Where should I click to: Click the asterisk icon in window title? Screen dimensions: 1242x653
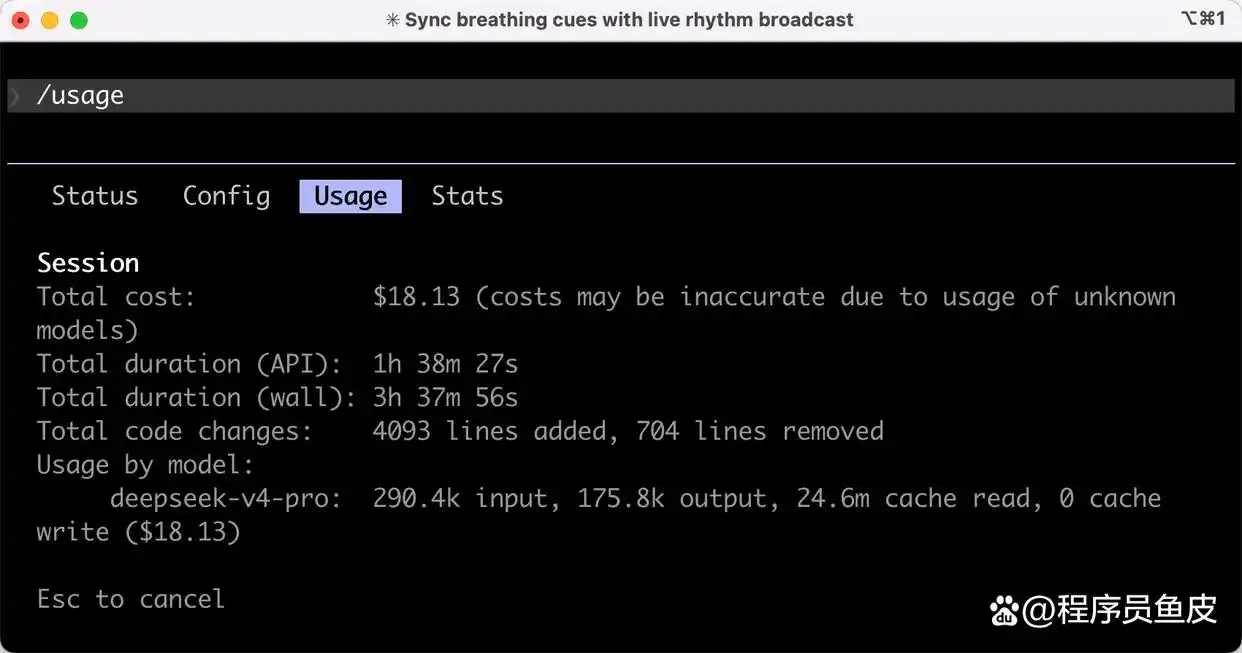point(392,20)
